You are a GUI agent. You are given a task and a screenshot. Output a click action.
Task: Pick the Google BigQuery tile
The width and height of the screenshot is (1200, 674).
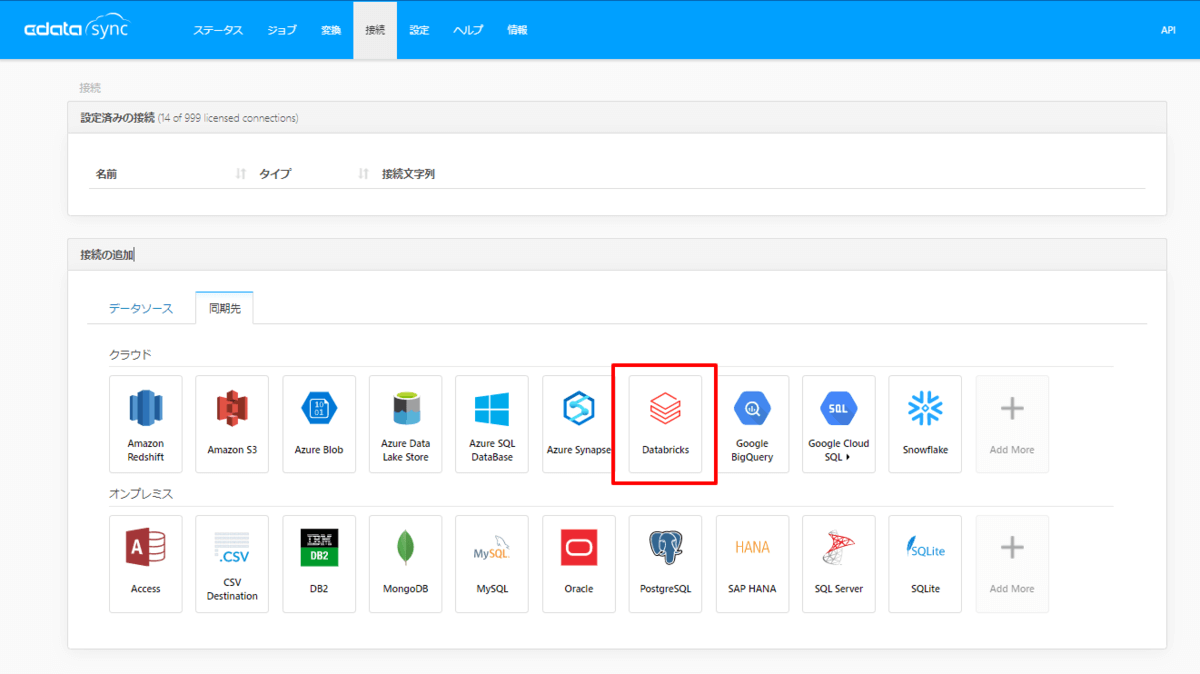point(752,424)
